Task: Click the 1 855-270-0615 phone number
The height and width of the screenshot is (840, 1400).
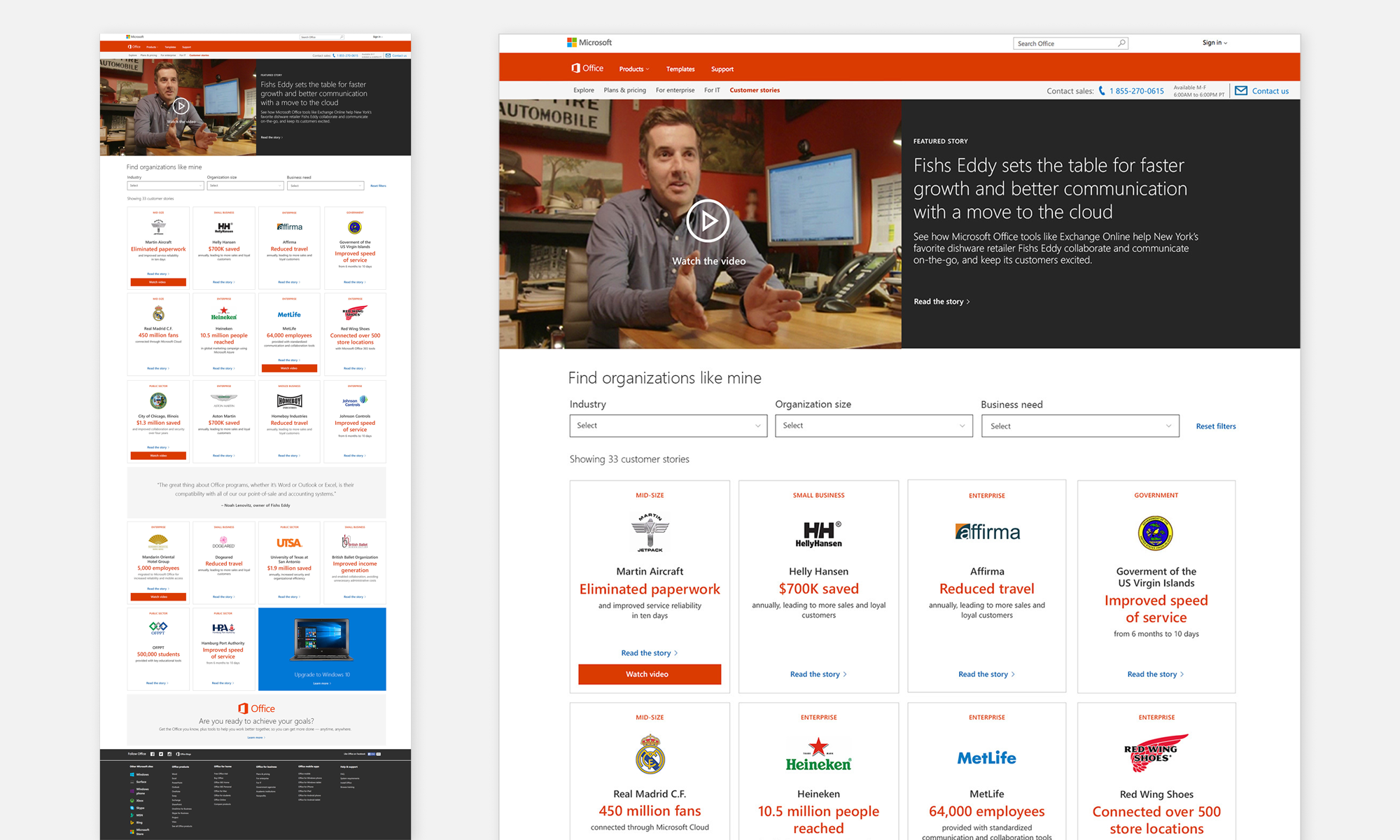Action: [x=1136, y=91]
